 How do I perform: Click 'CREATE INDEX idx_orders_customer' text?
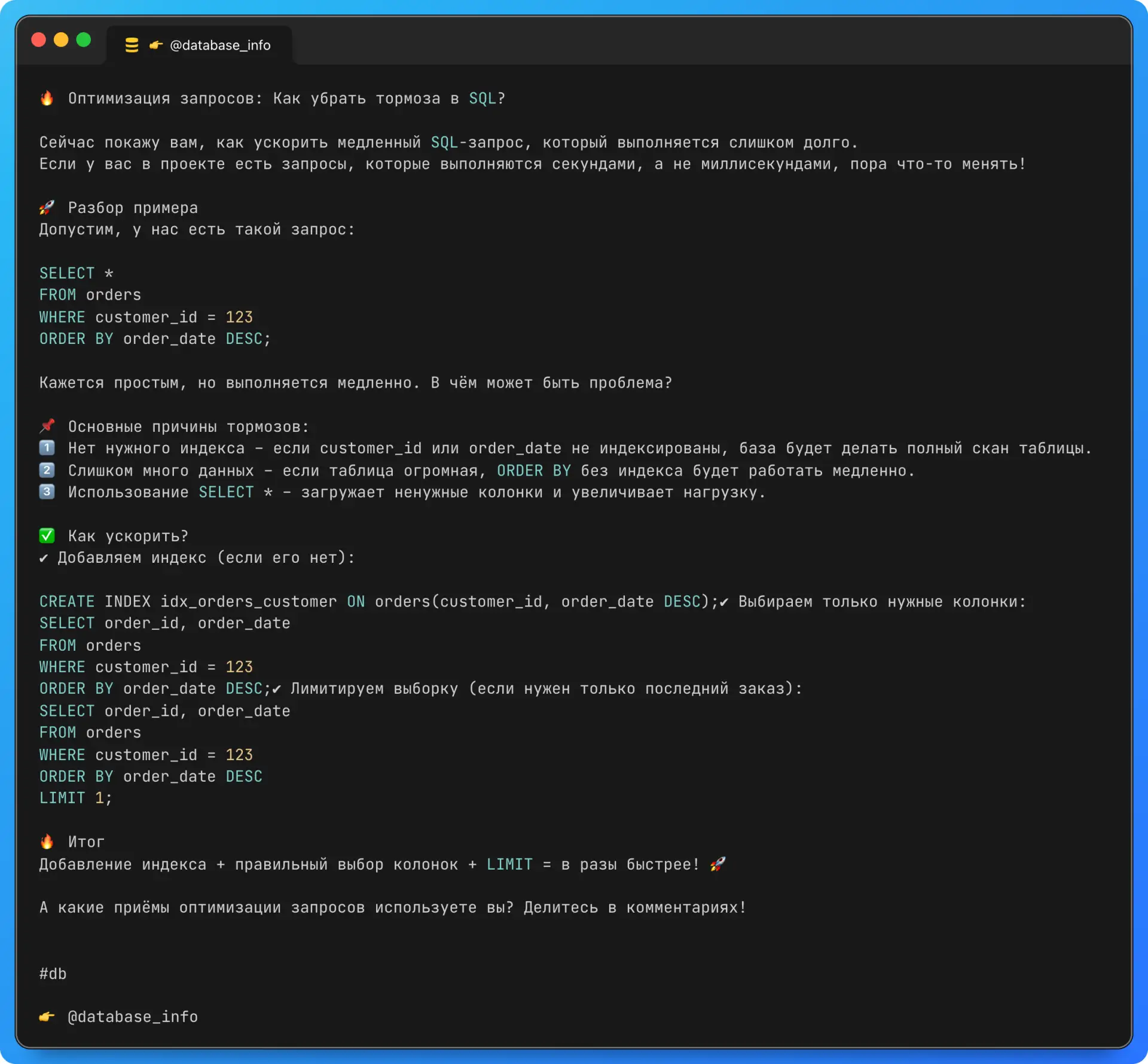[x=188, y=602]
